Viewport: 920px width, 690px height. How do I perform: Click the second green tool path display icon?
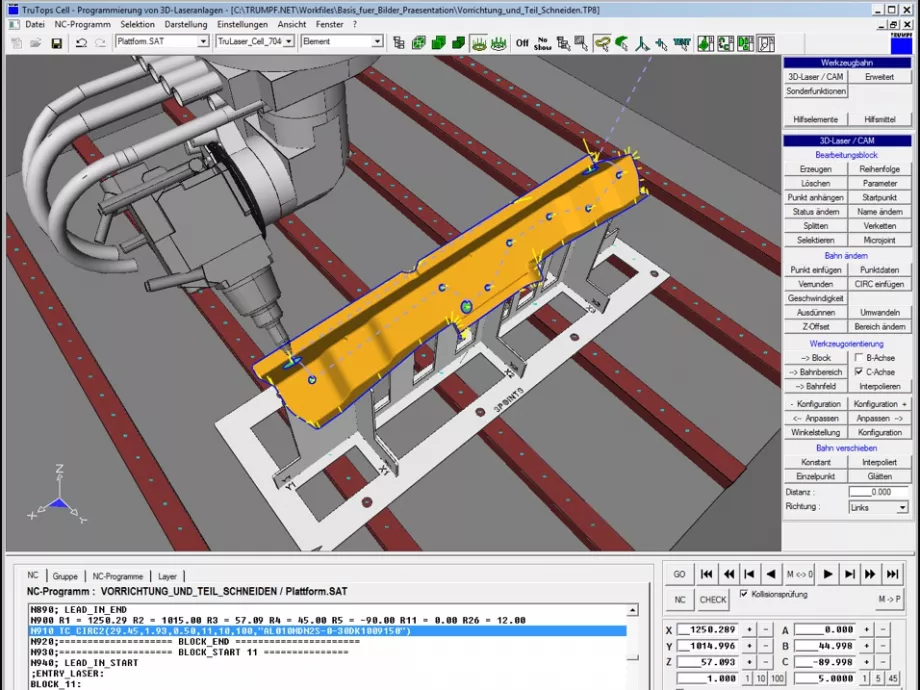pyautogui.click(x=499, y=43)
